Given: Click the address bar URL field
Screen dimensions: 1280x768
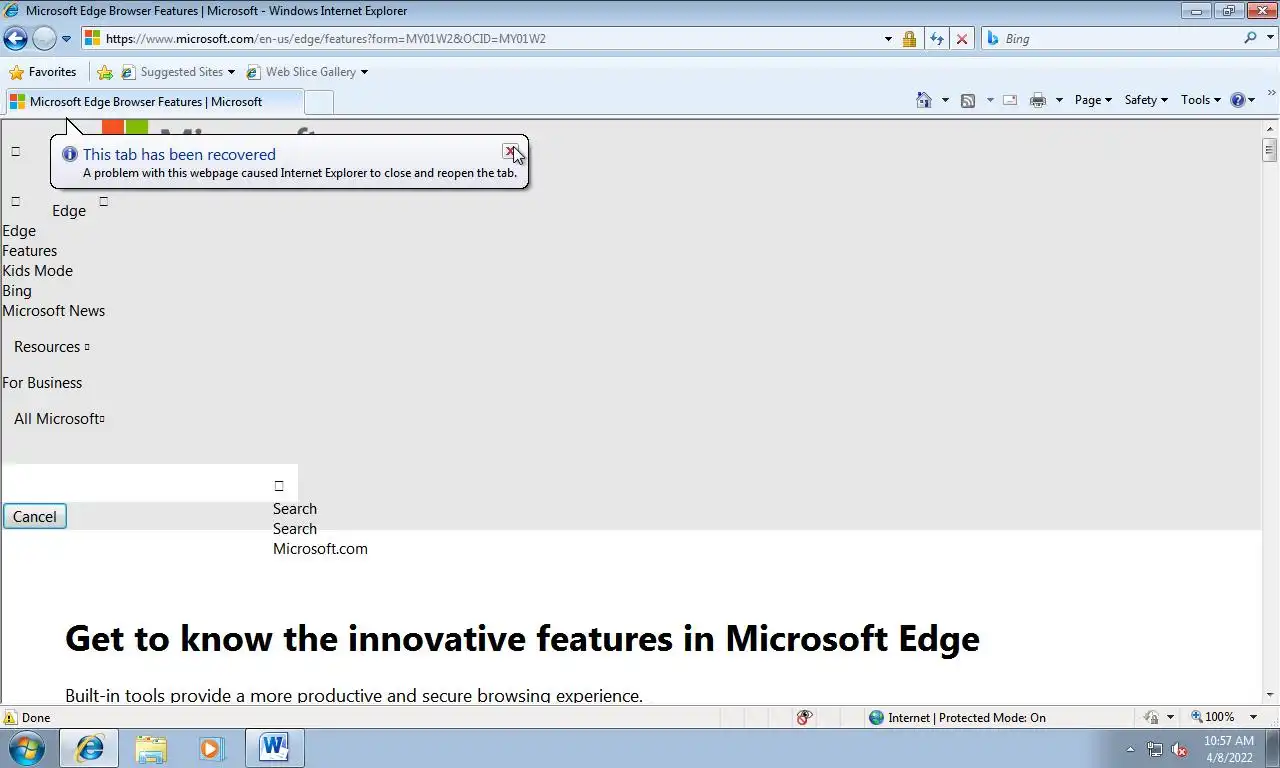Looking at the screenshot, I should 480,39.
